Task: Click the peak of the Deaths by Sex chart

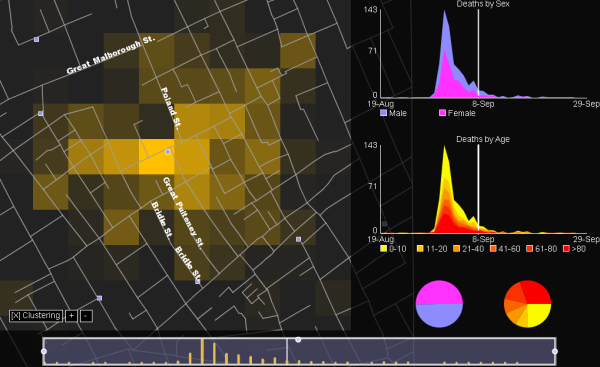Action: click(444, 11)
